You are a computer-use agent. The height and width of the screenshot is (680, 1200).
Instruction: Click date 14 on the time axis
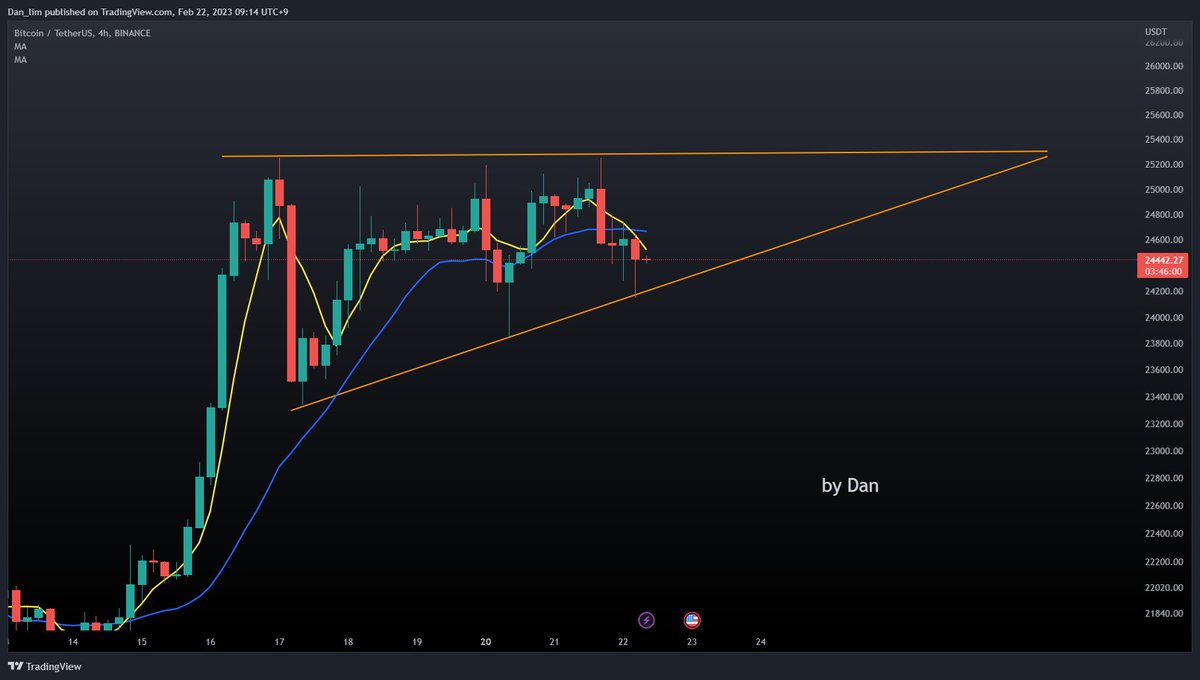coord(73,642)
